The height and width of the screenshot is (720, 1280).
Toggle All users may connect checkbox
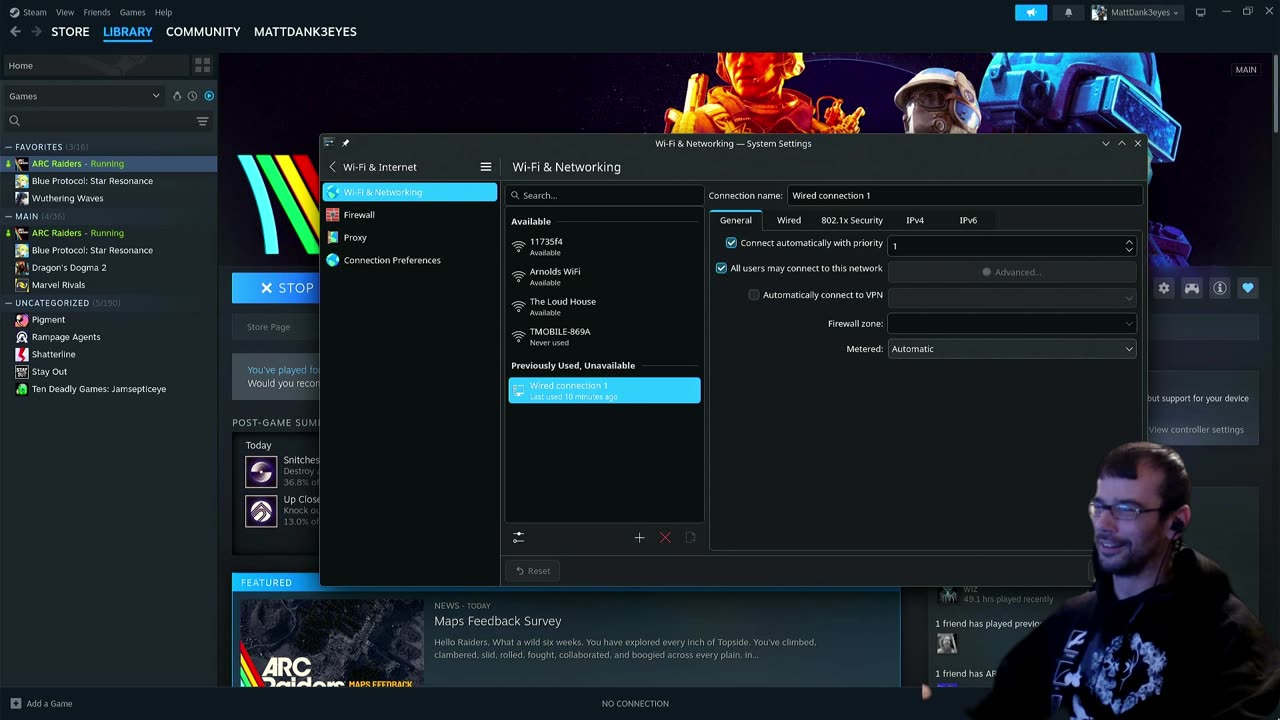coord(721,268)
